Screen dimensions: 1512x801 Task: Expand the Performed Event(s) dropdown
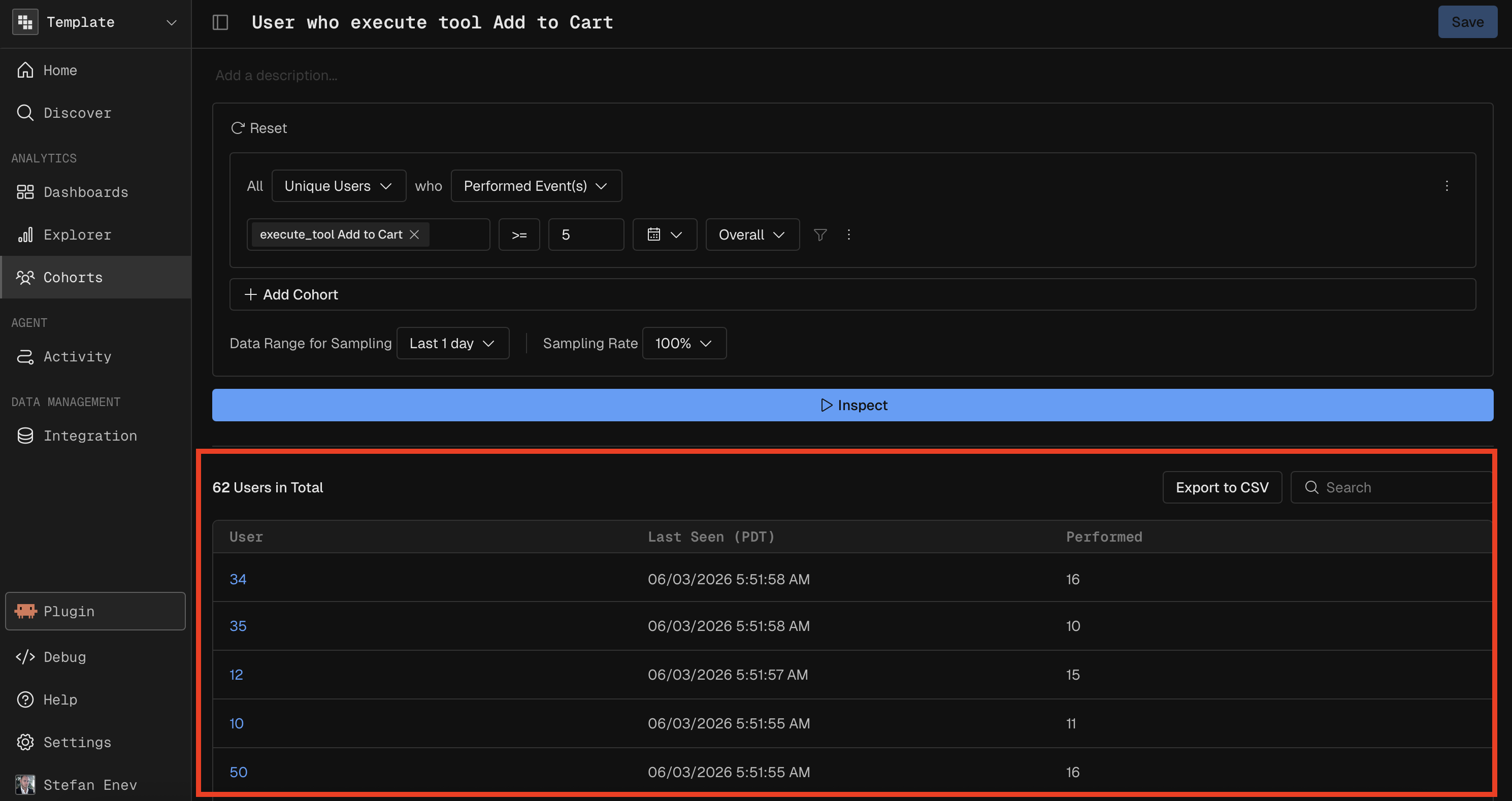coord(536,186)
